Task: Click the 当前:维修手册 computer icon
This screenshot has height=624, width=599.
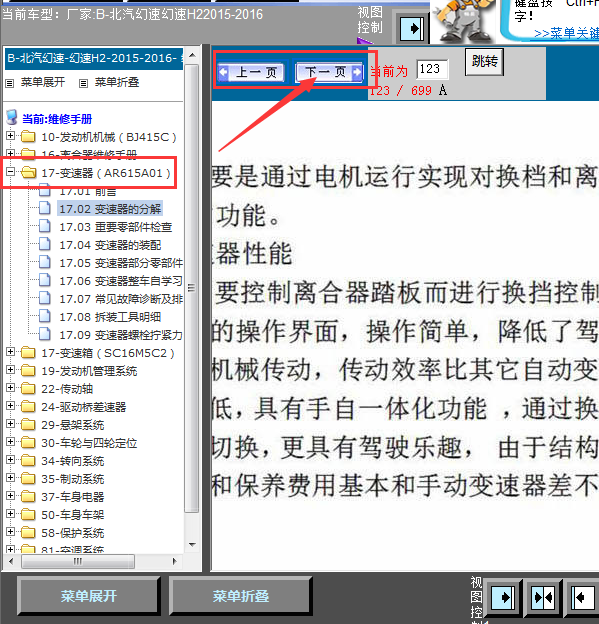Action: [x=12, y=118]
